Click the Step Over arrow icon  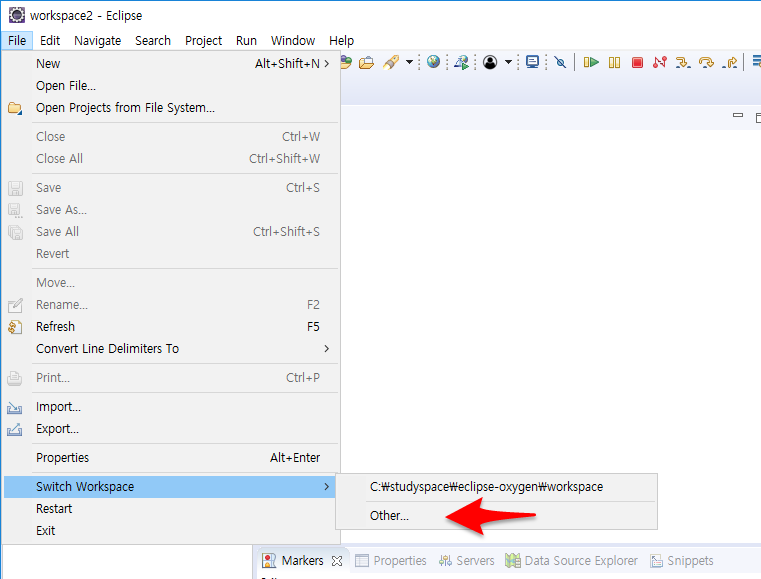click(706, 63)
